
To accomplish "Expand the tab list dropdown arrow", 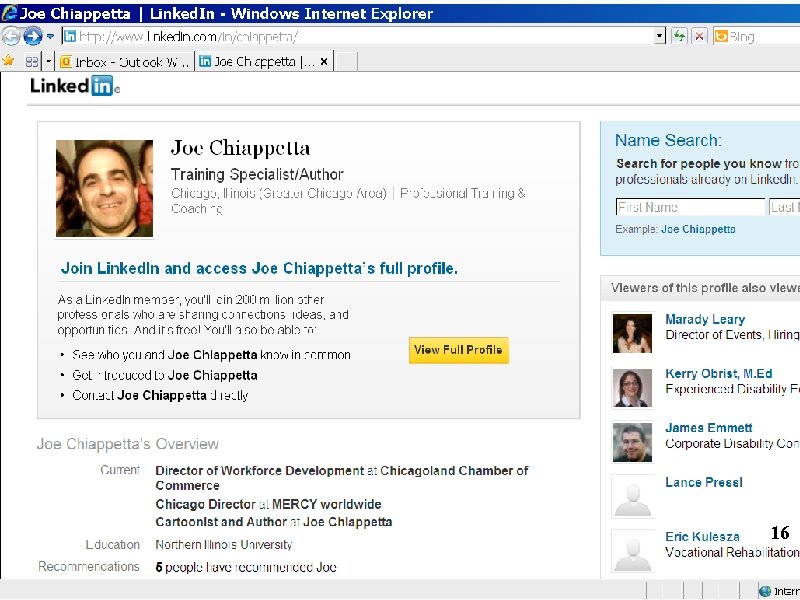I will click(48, 62).
